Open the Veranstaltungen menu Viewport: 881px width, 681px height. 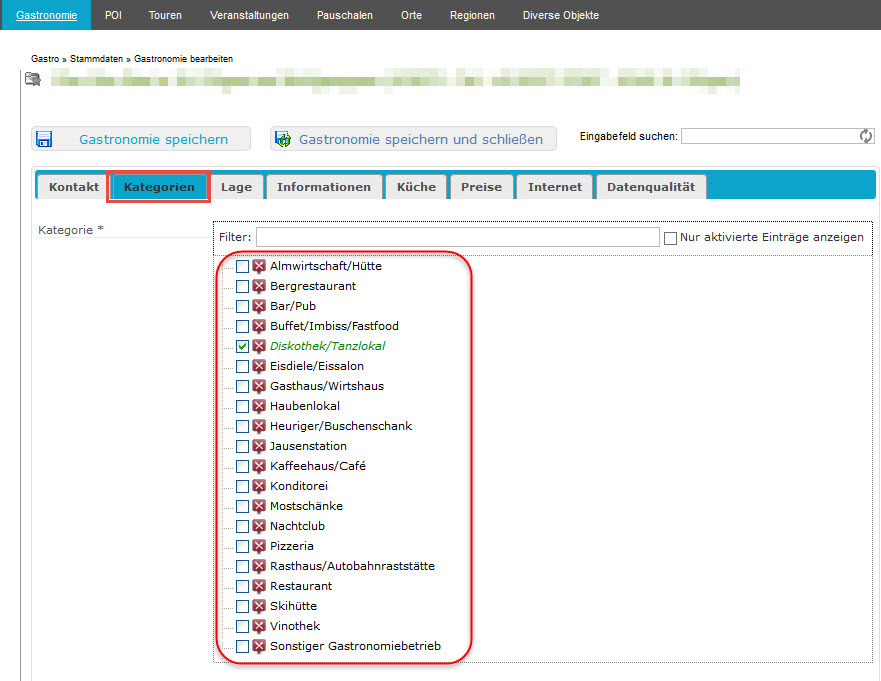tap(249, 15)
